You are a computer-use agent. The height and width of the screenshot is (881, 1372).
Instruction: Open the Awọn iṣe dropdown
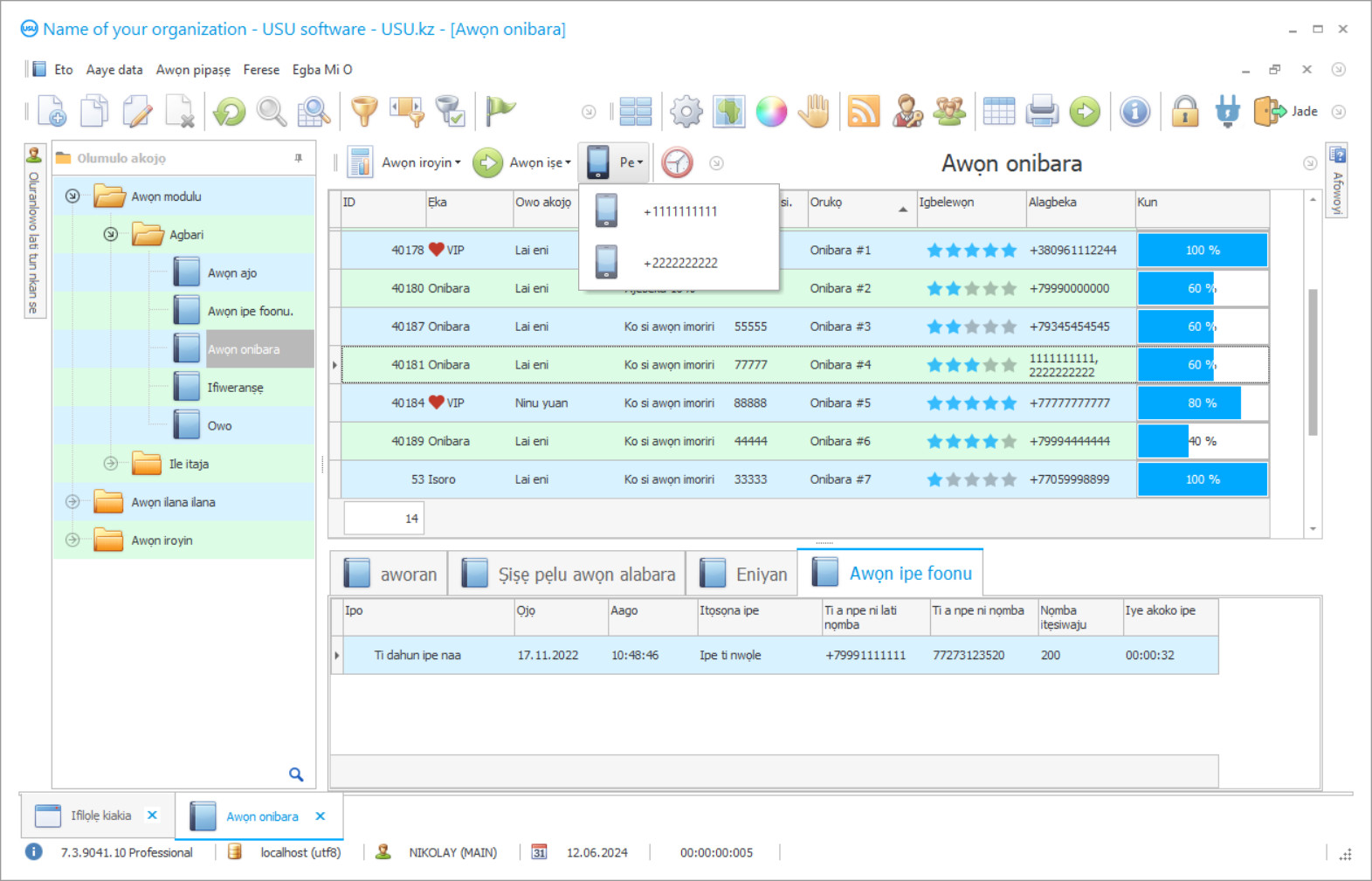pyautogui.click(x=522, y=162)
